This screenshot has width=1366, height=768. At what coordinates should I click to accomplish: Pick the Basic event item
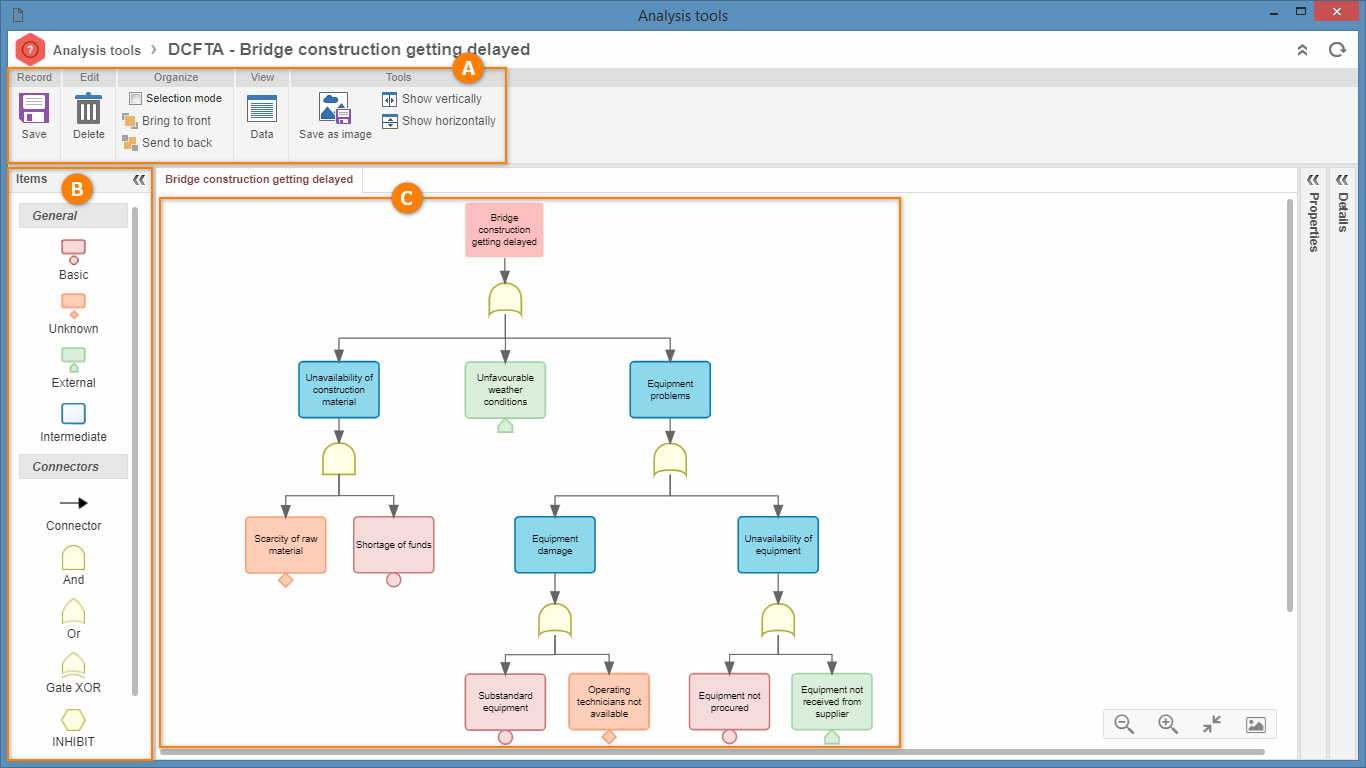[x=74, y=259]
